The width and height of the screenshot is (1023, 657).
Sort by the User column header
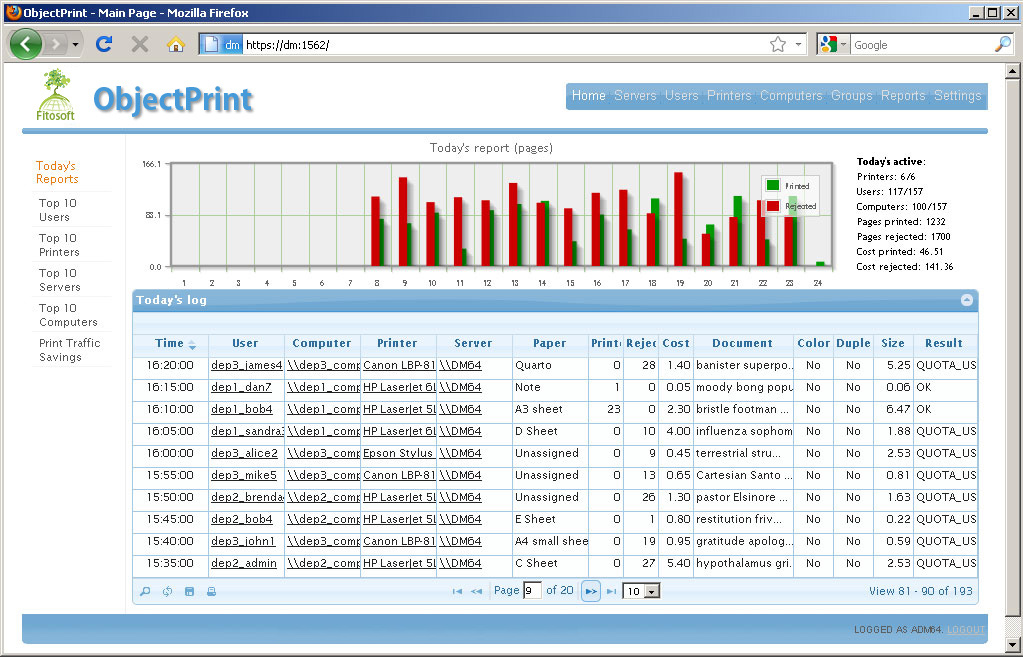pos(245,343)
